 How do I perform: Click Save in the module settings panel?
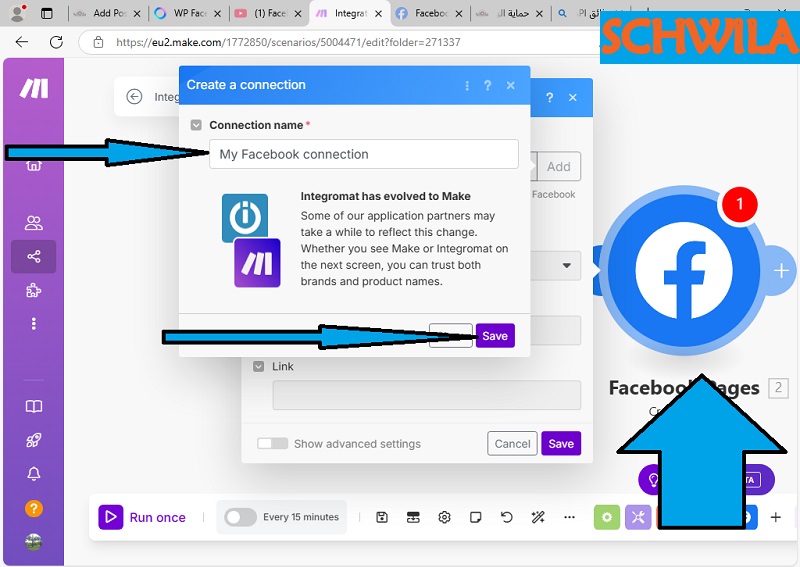click(561, 443)
